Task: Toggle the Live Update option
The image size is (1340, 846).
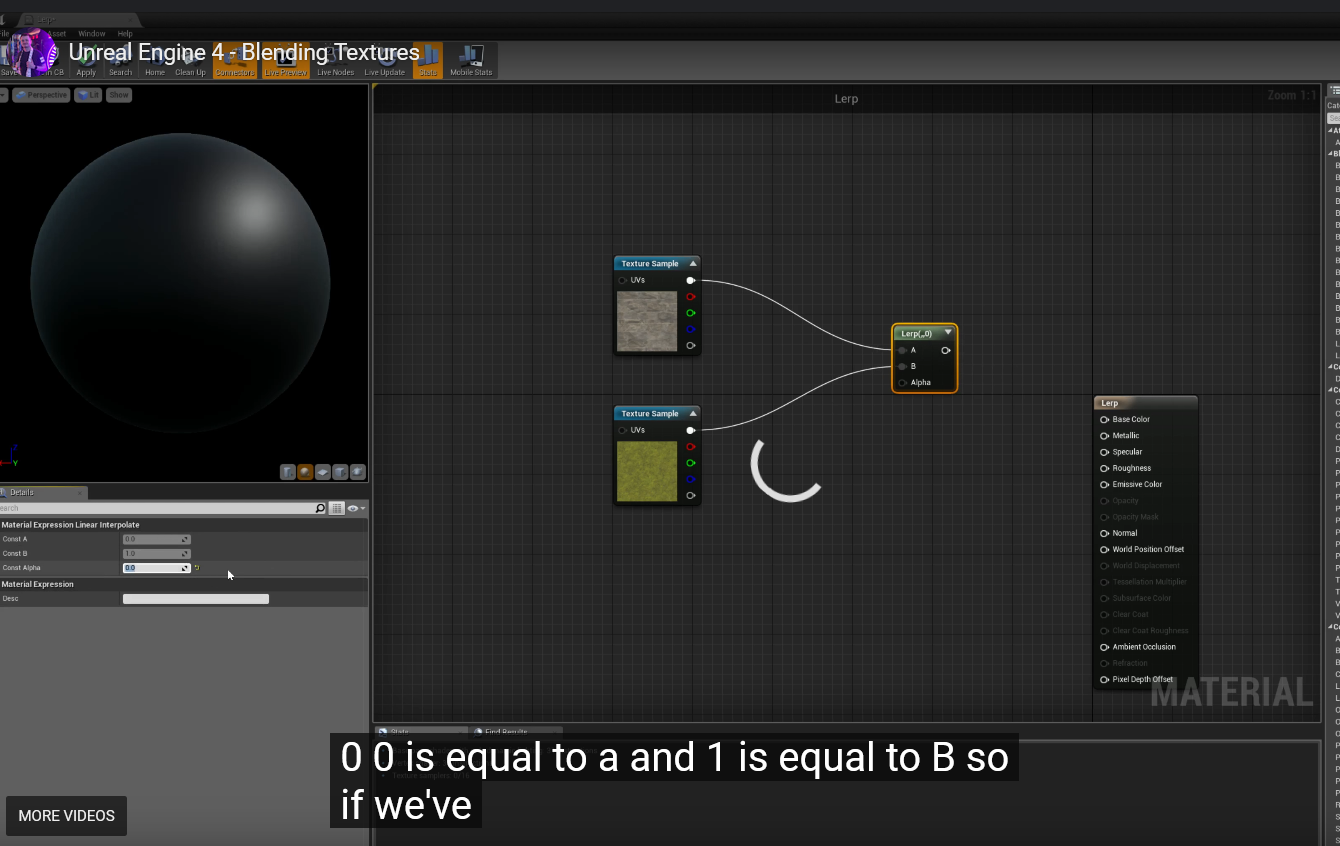Action: 384,61
